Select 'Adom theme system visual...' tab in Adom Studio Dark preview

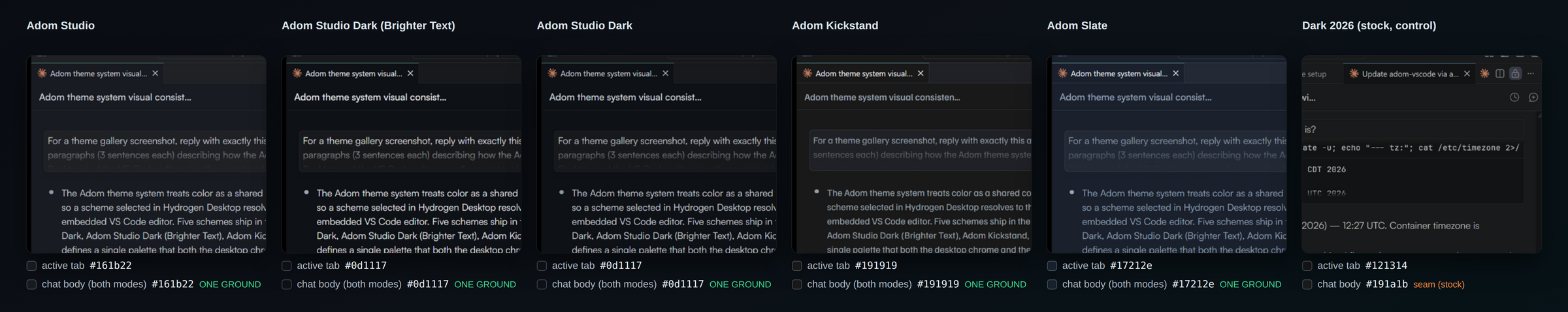coord(608,73)
